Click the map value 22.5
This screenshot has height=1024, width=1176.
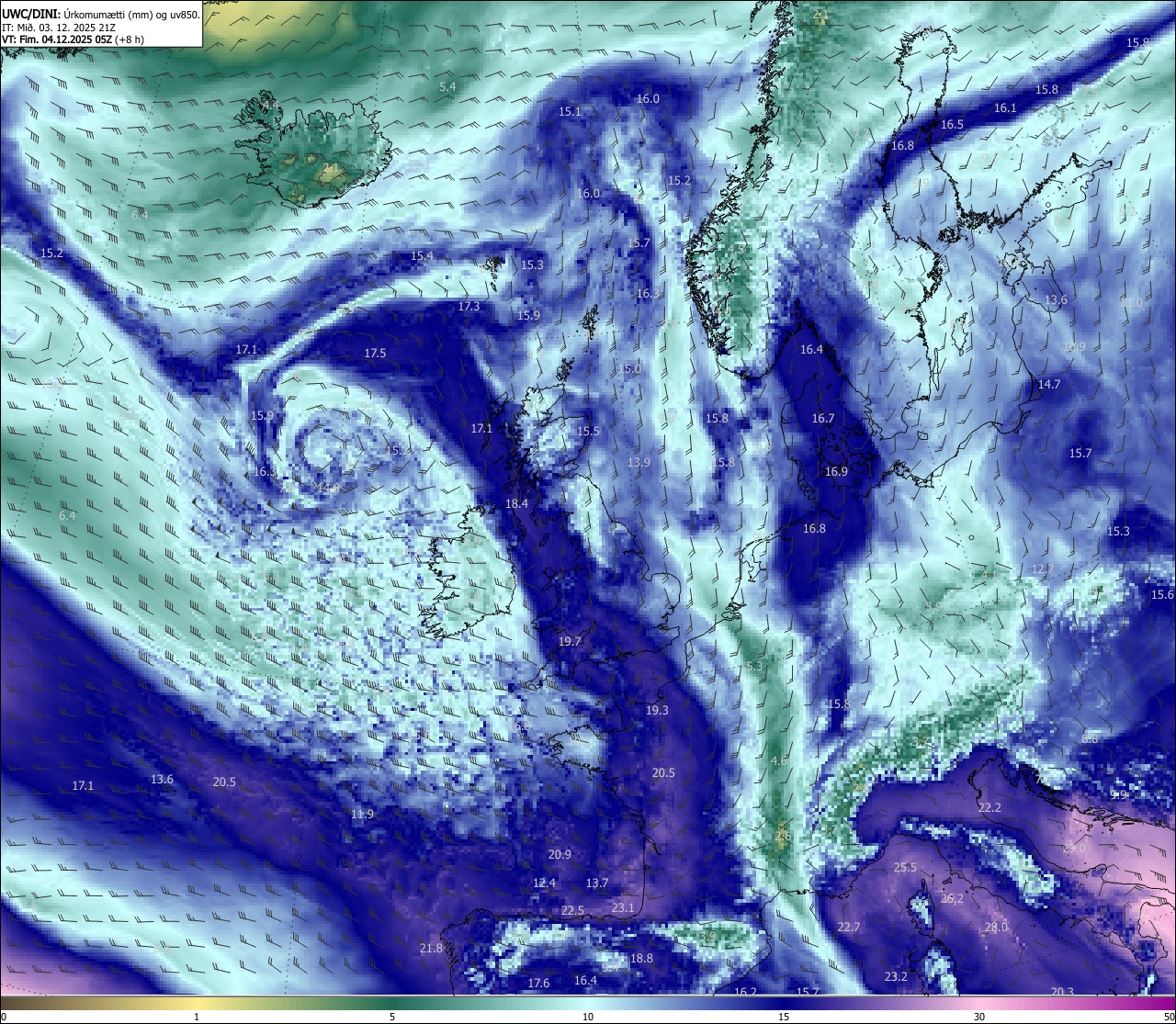tap(572, 910)
